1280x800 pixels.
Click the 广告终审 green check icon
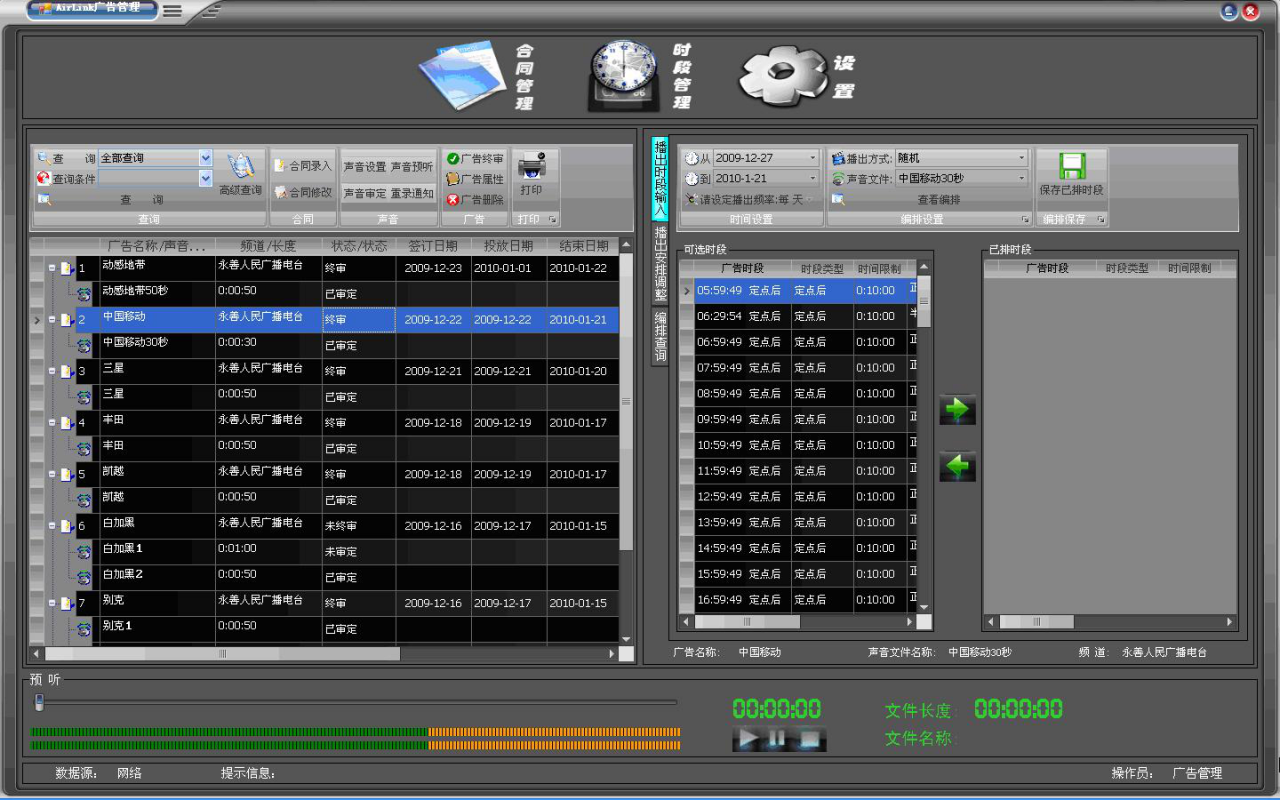(x=453, y=159)
